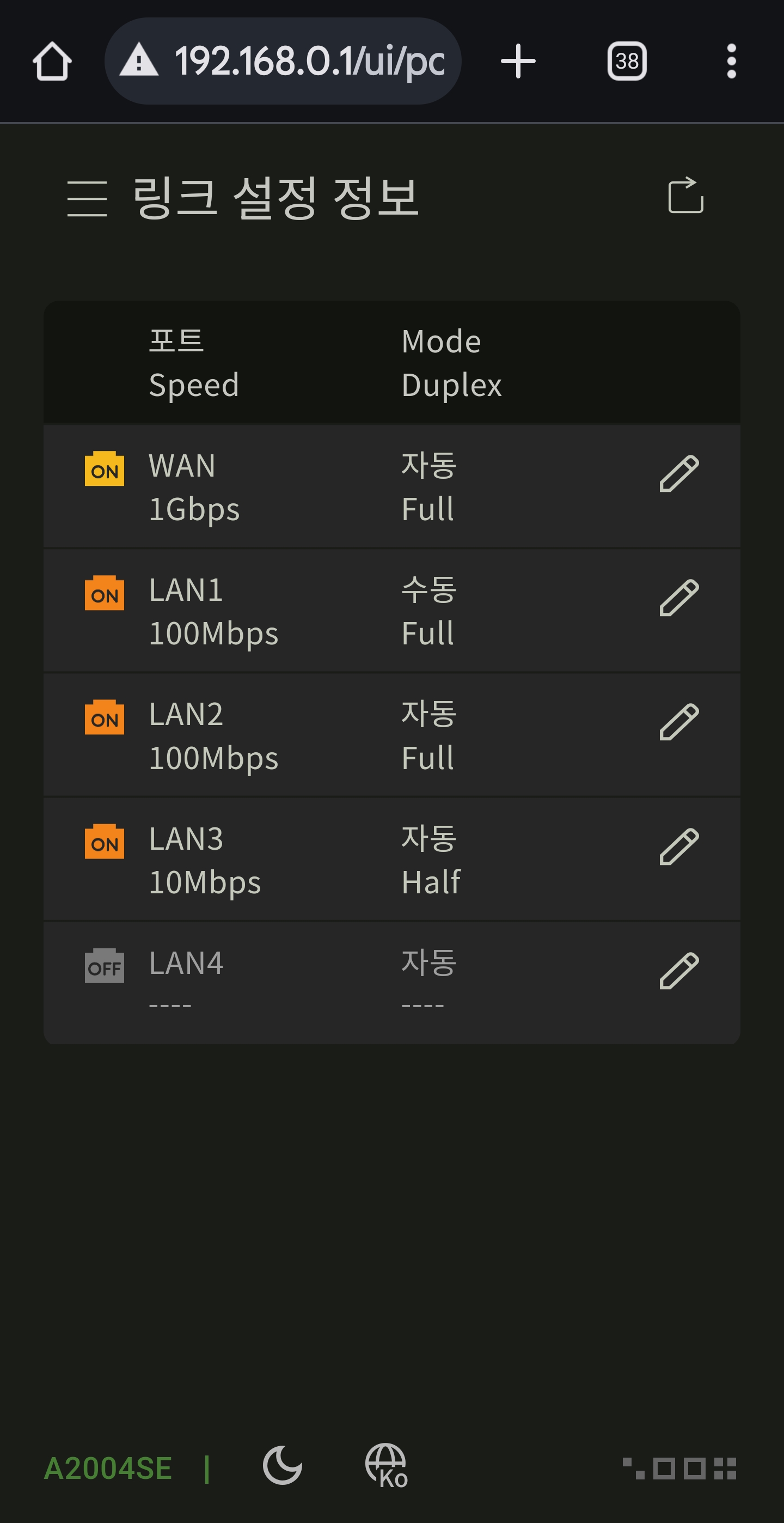This screenshot has height=1523, width=784.
Task: Click the ipTIME logo at bottom right
Action: [679, 1469]
